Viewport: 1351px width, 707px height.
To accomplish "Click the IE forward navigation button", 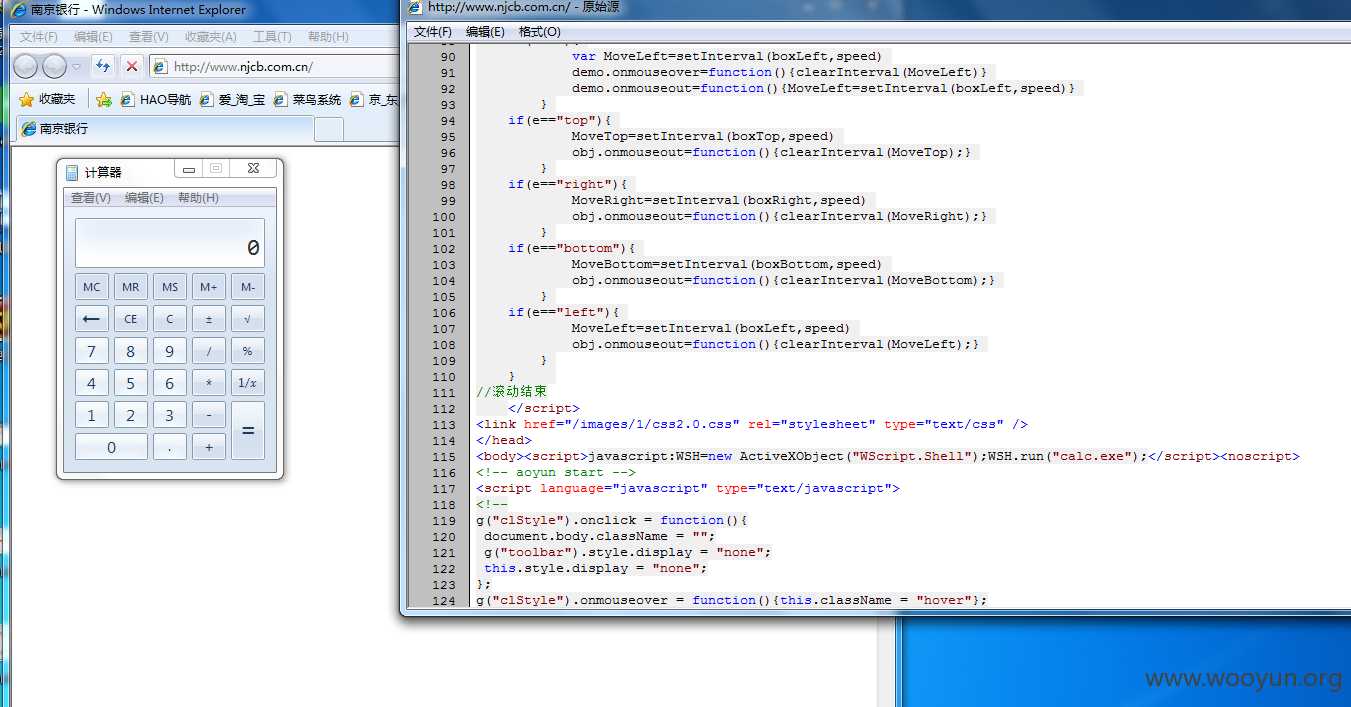I will [54, 67].
